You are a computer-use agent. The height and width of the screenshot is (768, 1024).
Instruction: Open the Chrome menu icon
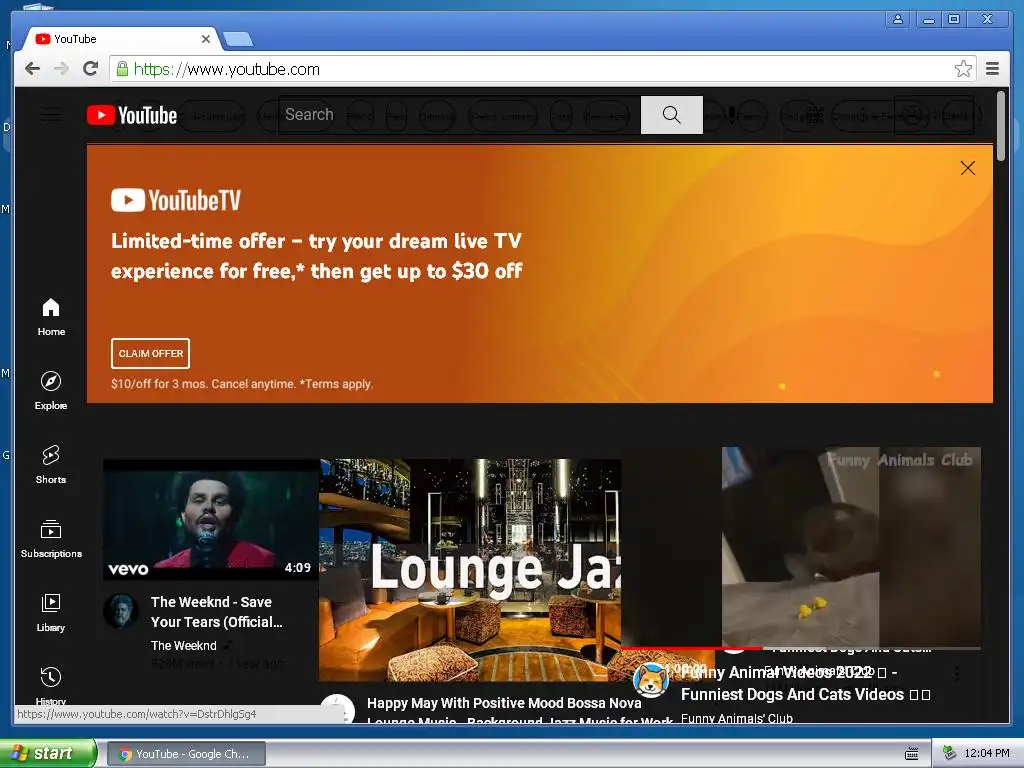pyautogui.click(x=993, y=69)
